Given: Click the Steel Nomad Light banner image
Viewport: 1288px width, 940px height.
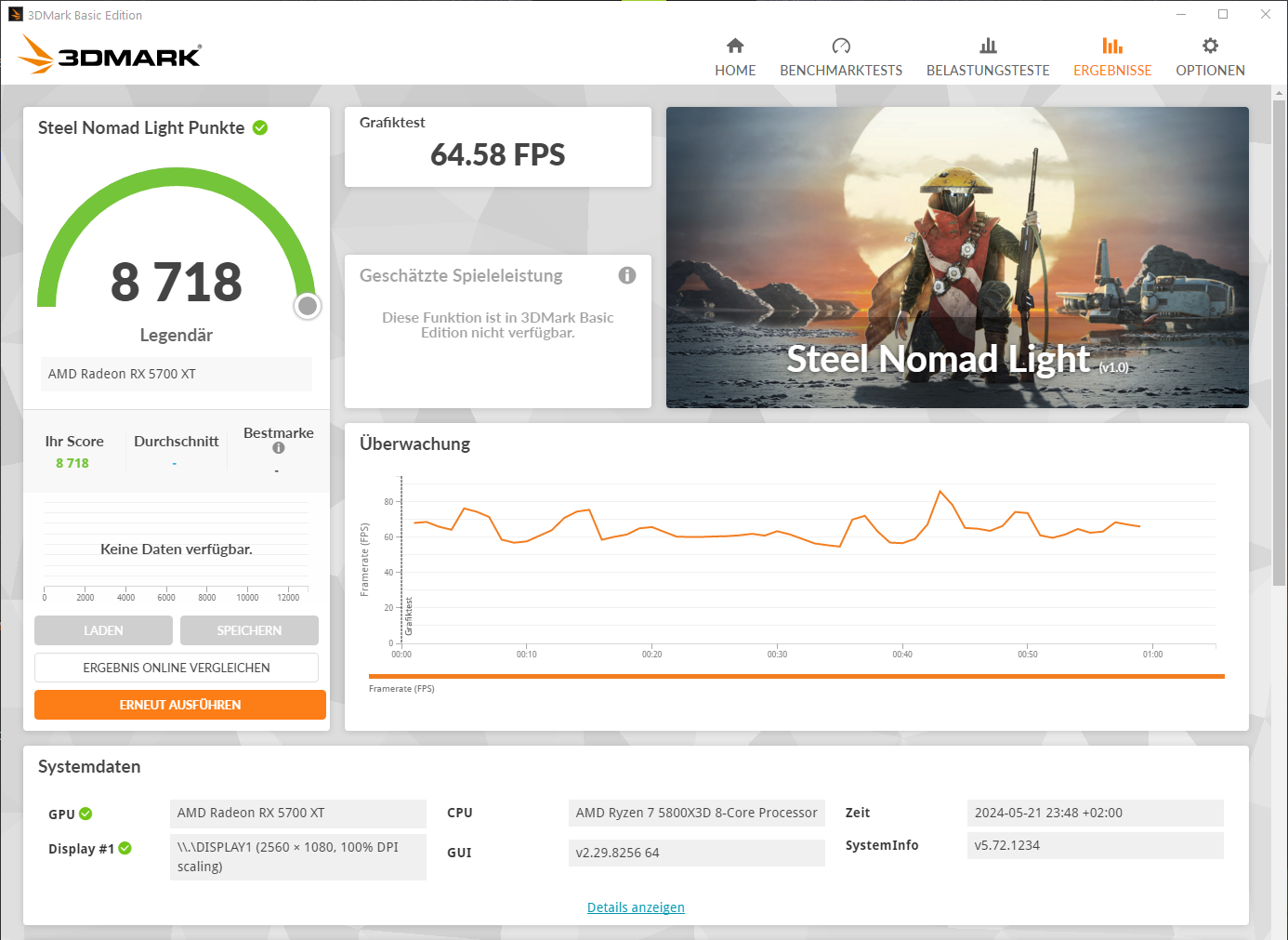Looking at the screenshot, I should [x=957, y=258].
